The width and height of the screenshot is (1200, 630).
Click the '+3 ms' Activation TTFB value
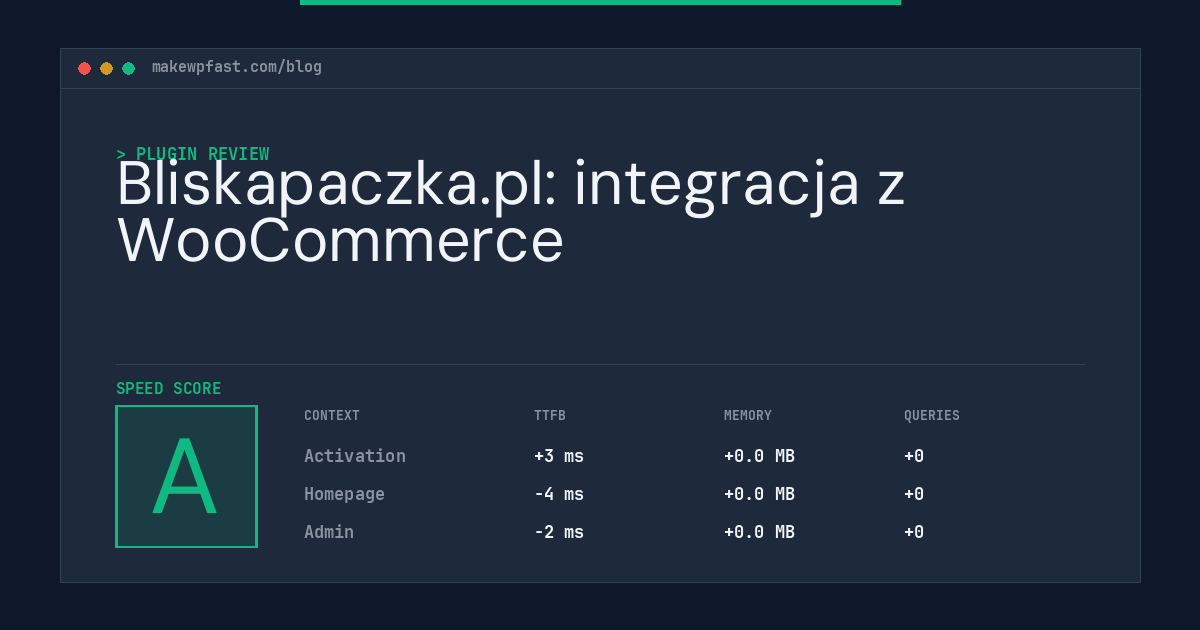pyautogui.click(x=559, y=456)
